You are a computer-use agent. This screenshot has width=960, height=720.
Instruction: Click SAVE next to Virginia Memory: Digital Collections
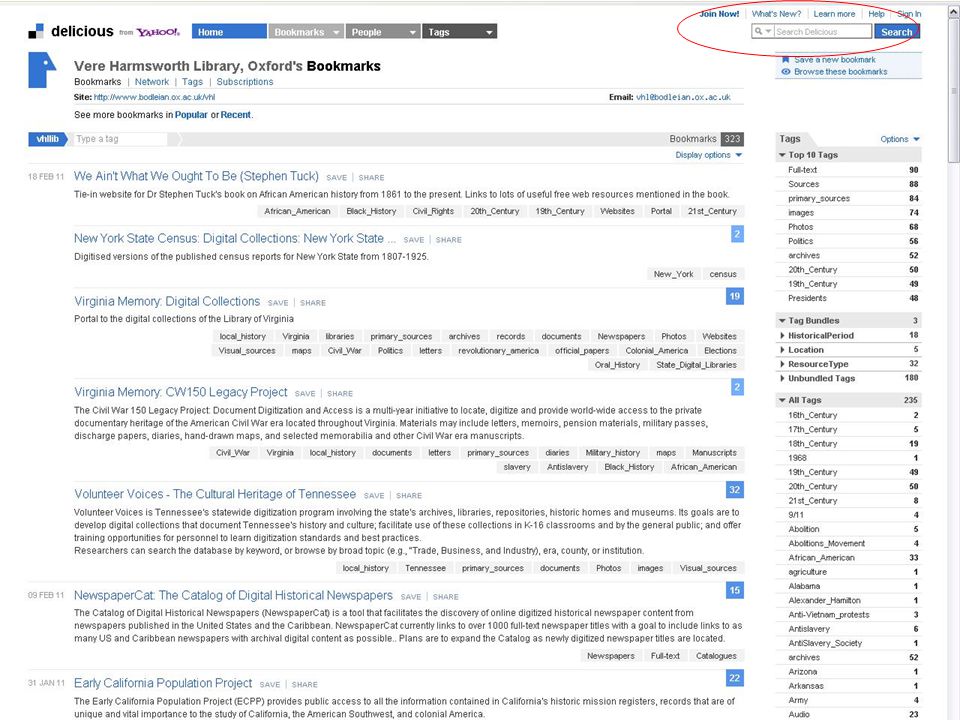pos(278,302)
